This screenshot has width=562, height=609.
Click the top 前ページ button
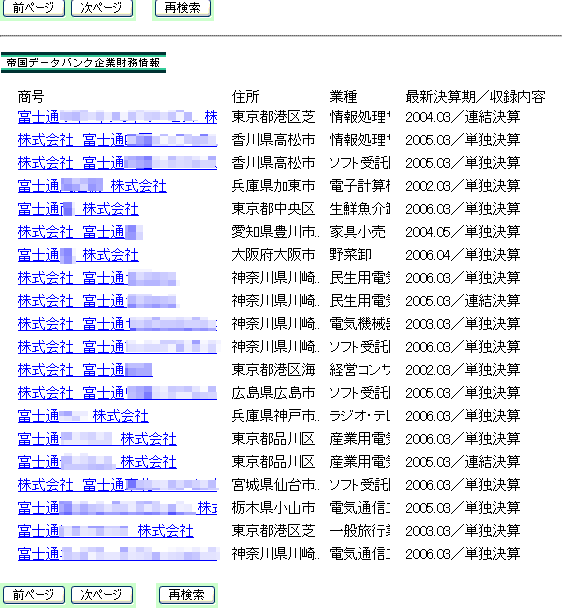[x=34, y=8]
